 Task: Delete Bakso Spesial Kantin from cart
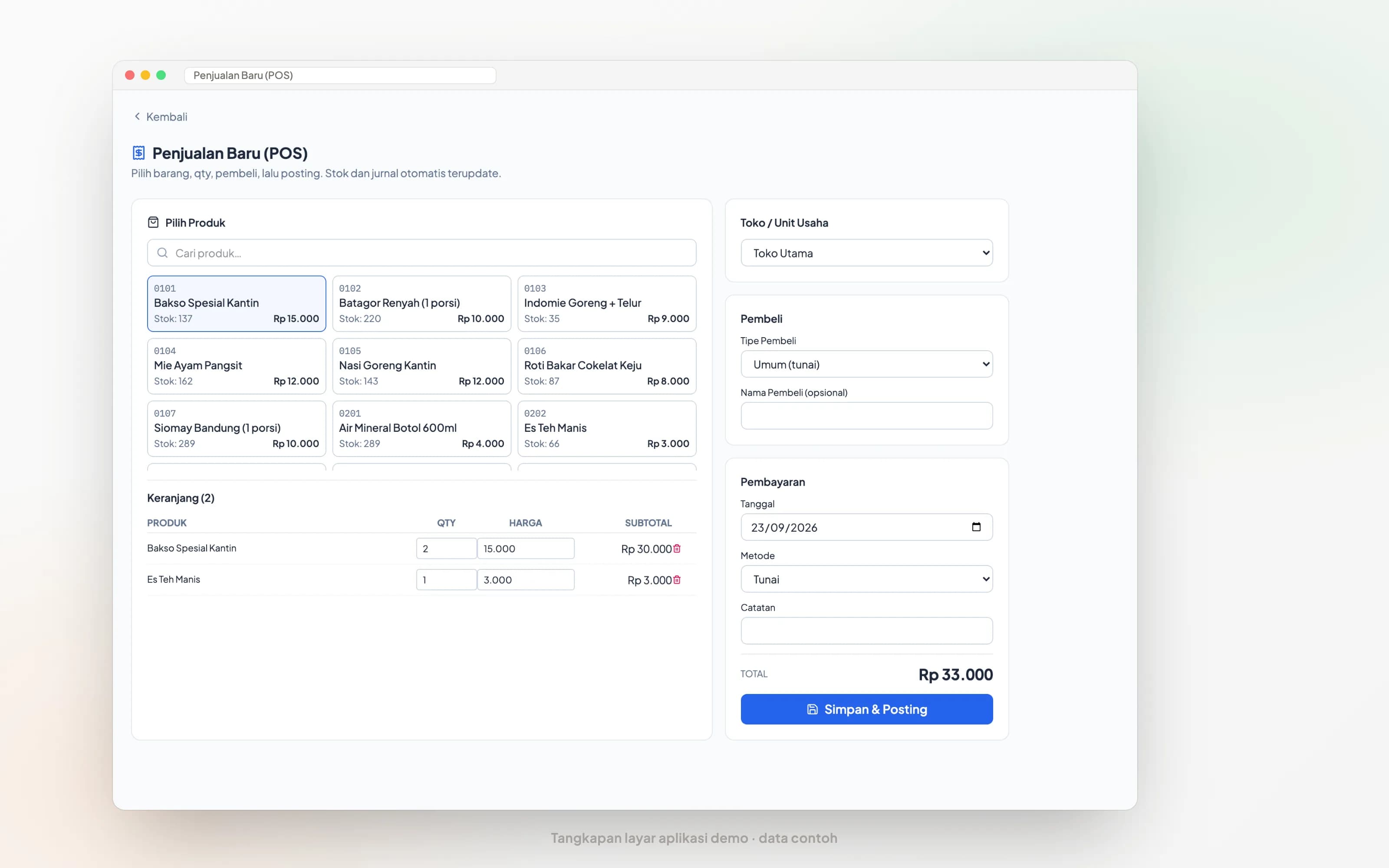(677, 548)
